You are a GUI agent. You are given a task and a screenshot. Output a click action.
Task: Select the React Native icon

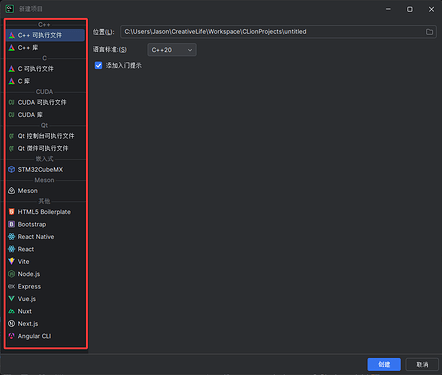tap(12, 237)
